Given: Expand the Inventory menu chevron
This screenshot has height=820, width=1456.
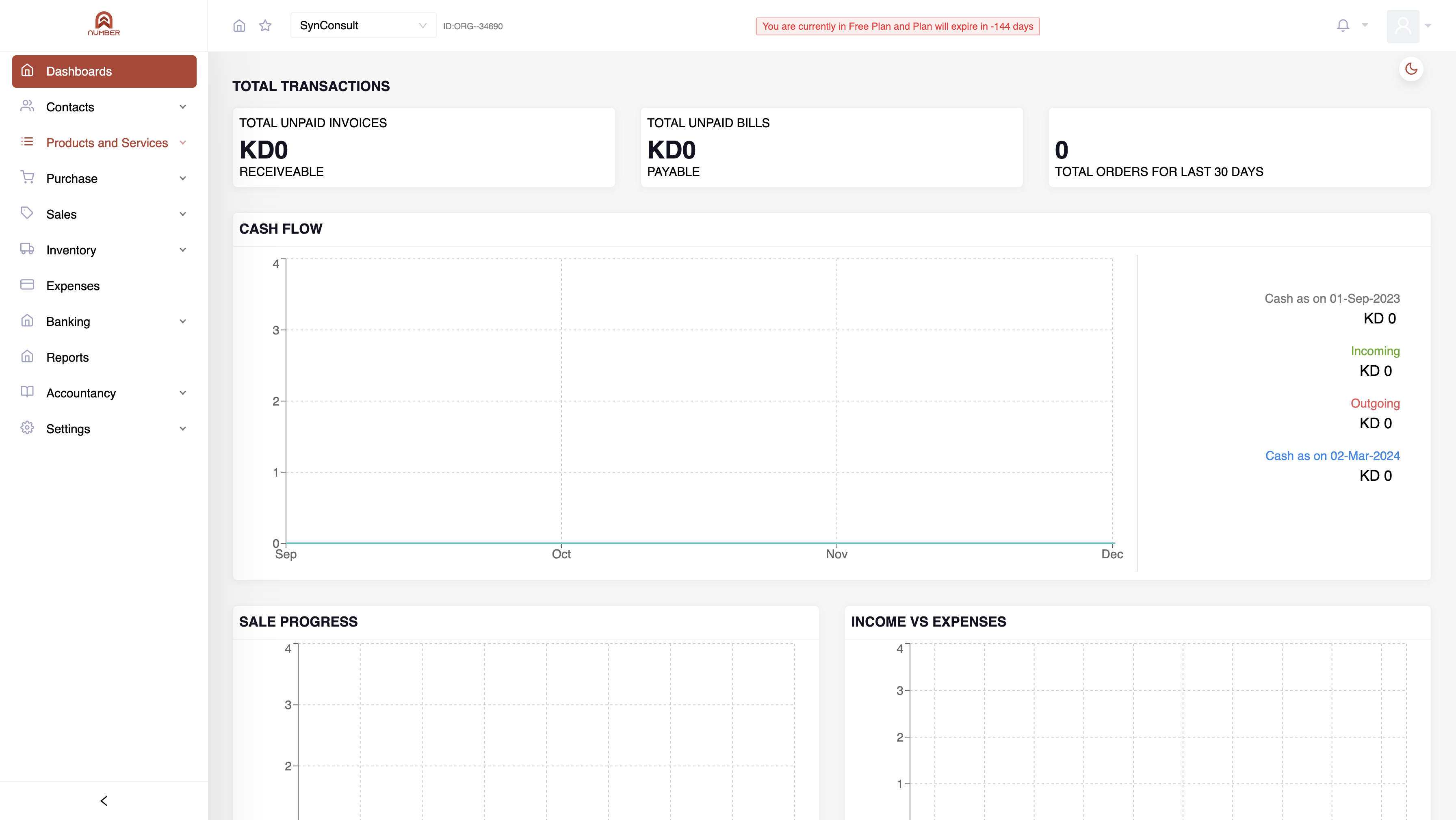Looking at the screenshot, I should [182, 250].
